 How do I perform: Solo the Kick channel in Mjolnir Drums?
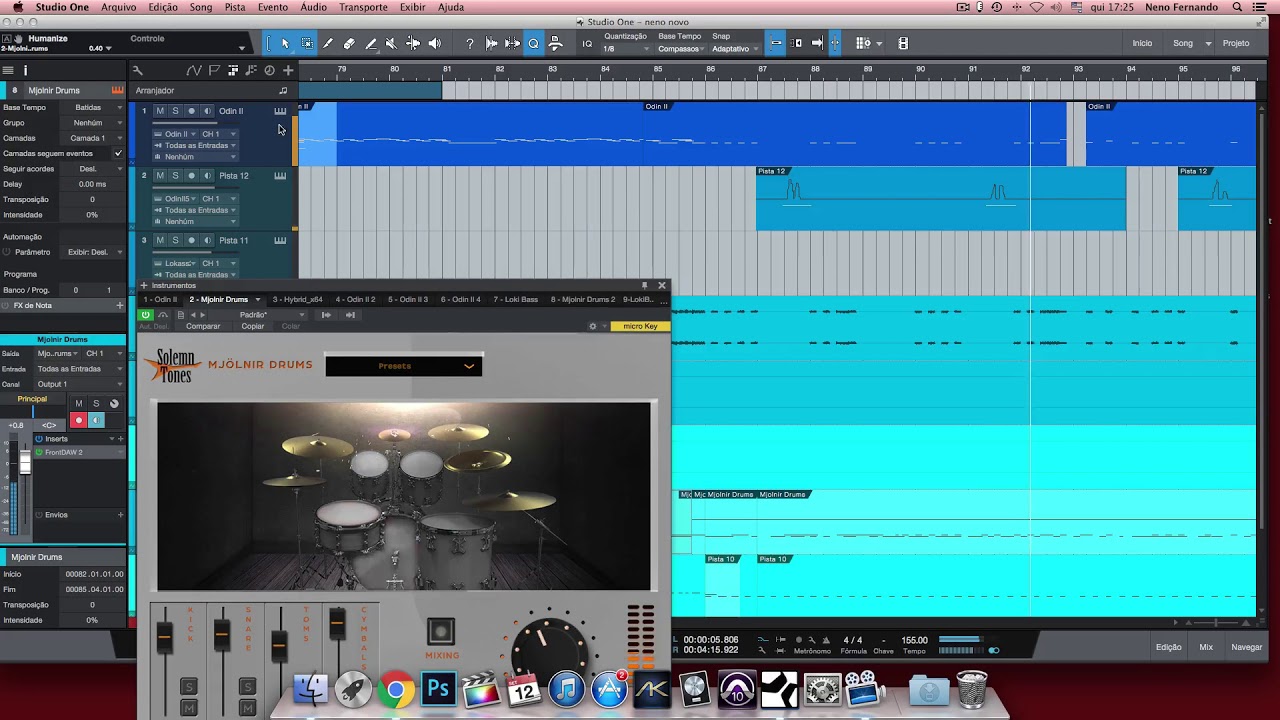pyautogui.click(x=188, y=687)
